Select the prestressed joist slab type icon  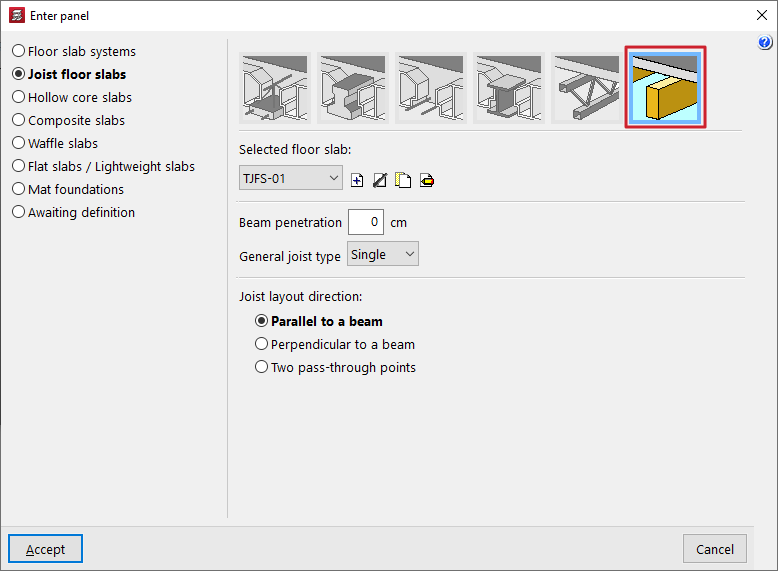[x=430, y=87]
